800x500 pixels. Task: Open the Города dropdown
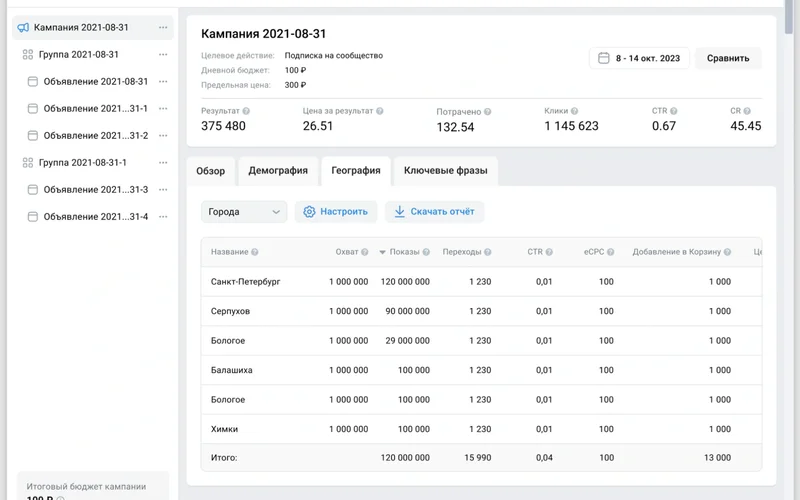[x=244, y=212]
